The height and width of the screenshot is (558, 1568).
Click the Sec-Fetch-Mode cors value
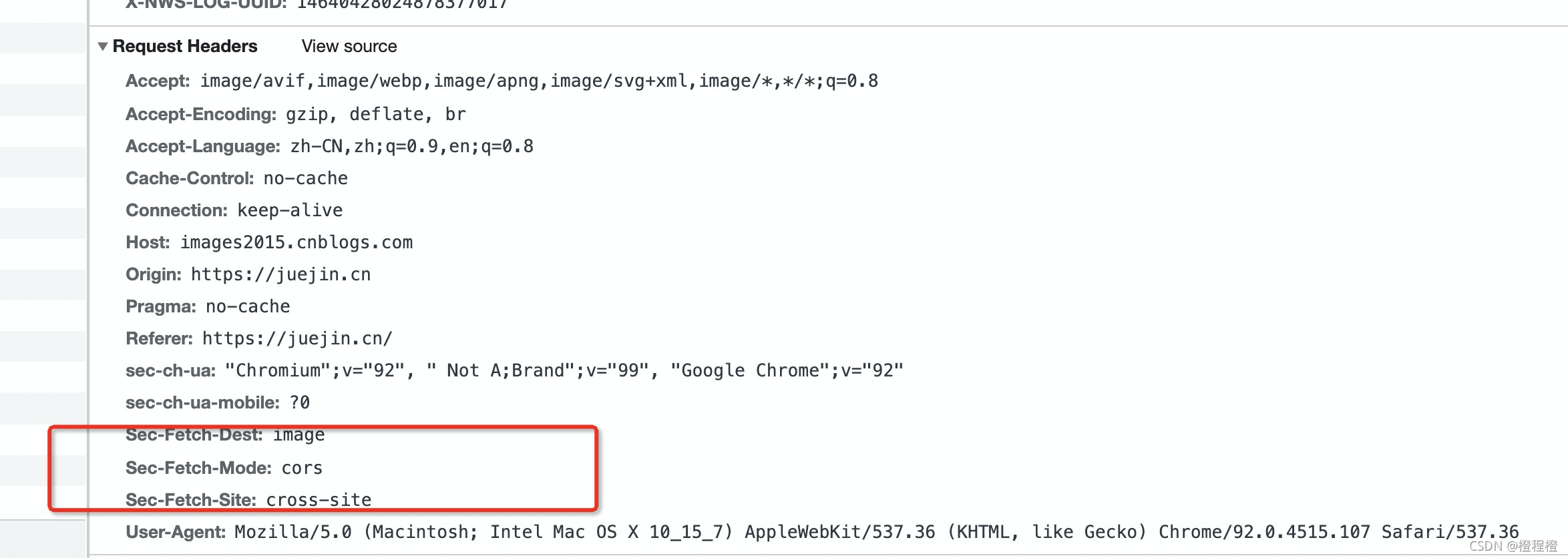pyautogui.click(x=302, y=468)
